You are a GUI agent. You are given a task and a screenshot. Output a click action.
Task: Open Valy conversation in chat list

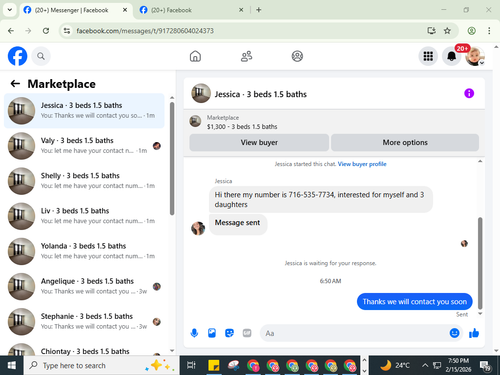click(84, 146)
